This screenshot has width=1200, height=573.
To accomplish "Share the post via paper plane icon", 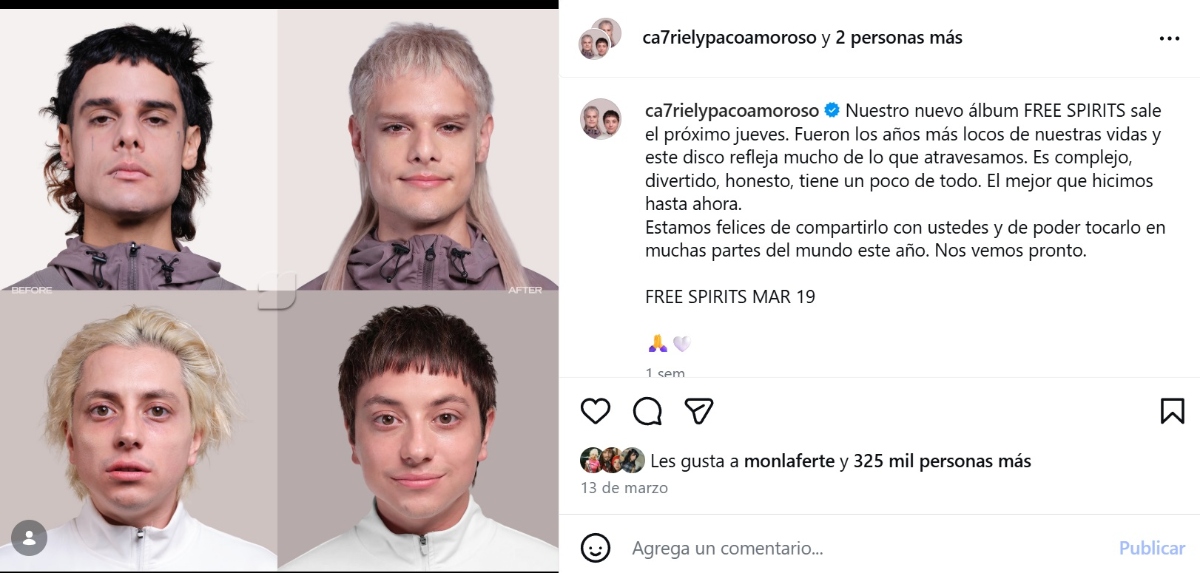I will (x=699, y=411).
